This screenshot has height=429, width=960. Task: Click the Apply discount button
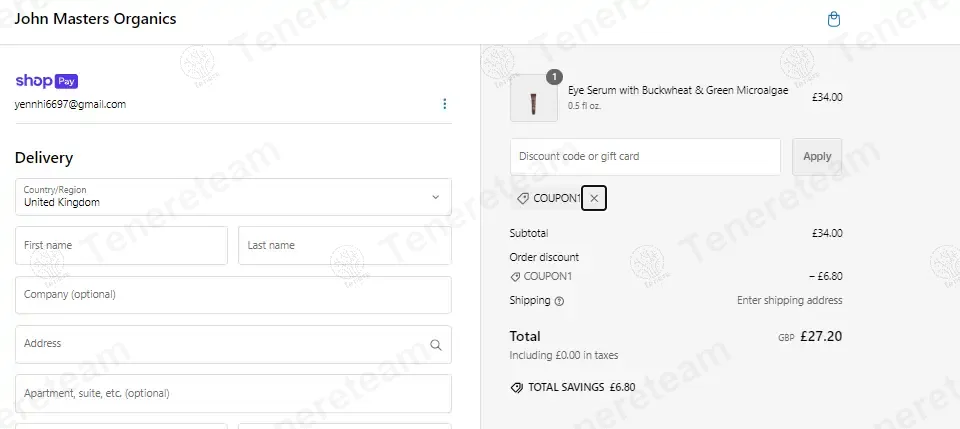coord(817,157)
